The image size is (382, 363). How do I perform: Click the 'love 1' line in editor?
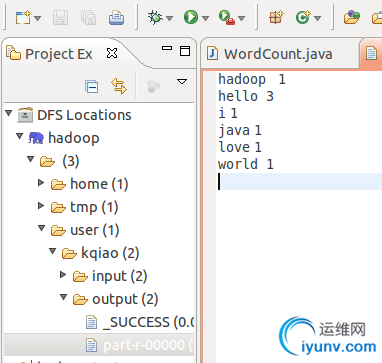tap(240, 147)
